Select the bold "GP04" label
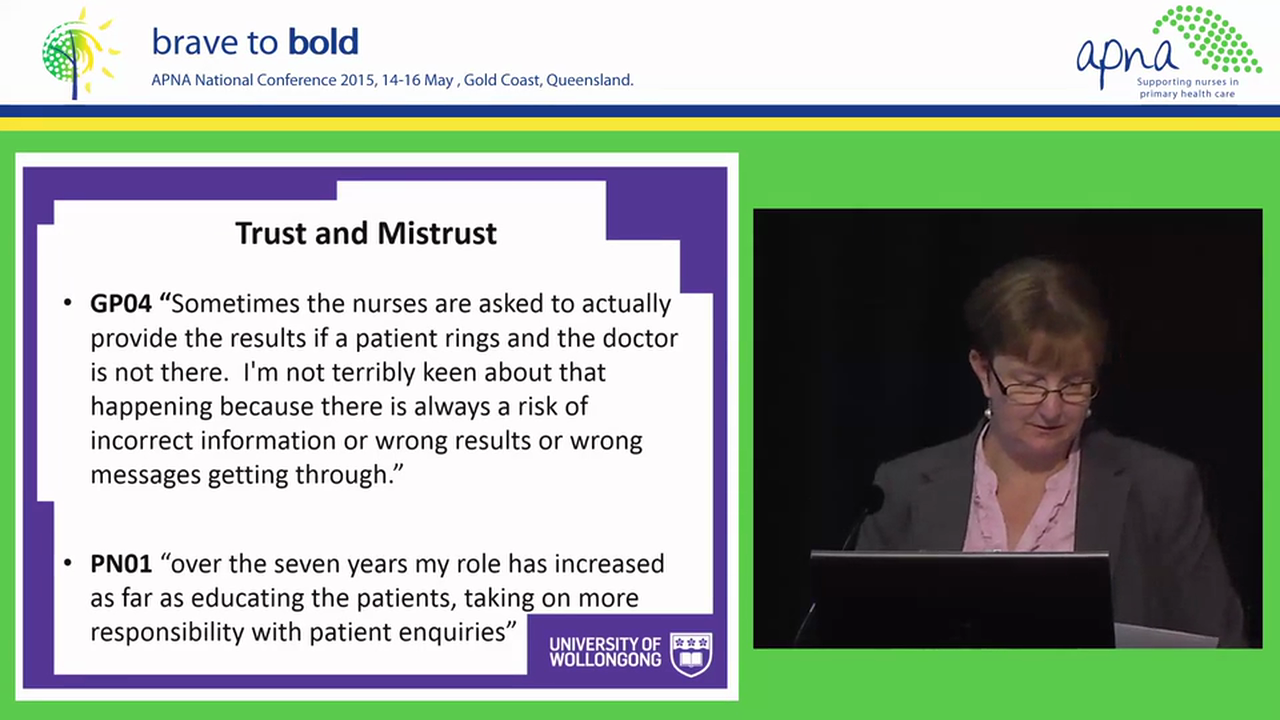Image resolution: width=1280 pixels, height=720 pixels. [120, 303]
